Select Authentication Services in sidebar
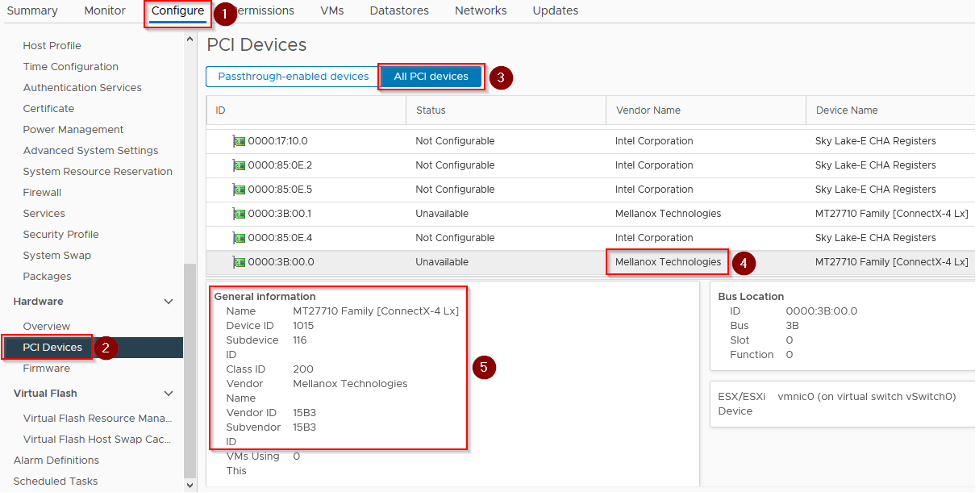 pyautogui.click(x=82, y=88)
